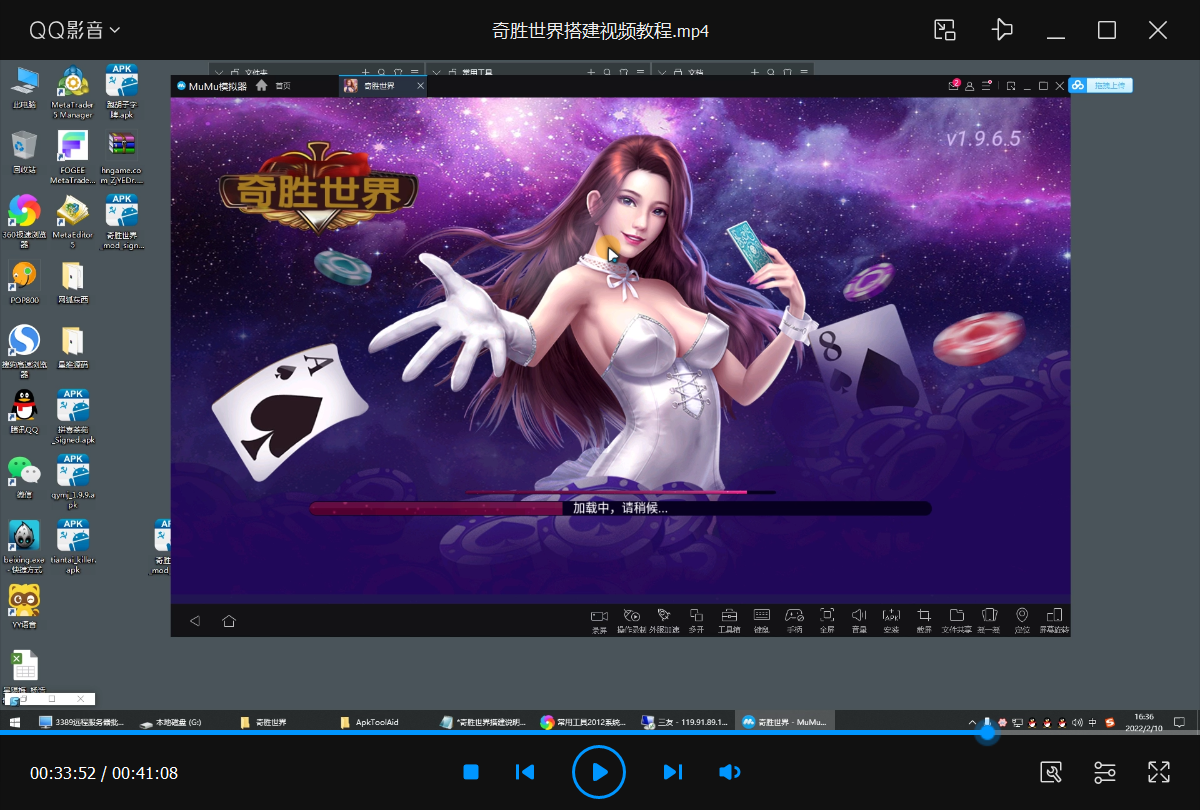Viewport: 1200px width, 810px height.
Task: Open the MuMu hamburger menu
Action: coord(987,86)
